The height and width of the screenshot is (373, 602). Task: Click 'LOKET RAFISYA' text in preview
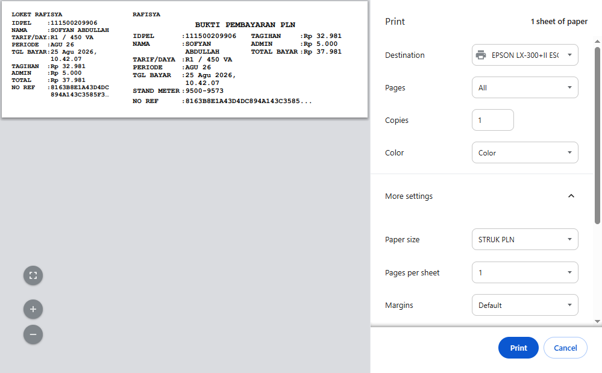37,14
